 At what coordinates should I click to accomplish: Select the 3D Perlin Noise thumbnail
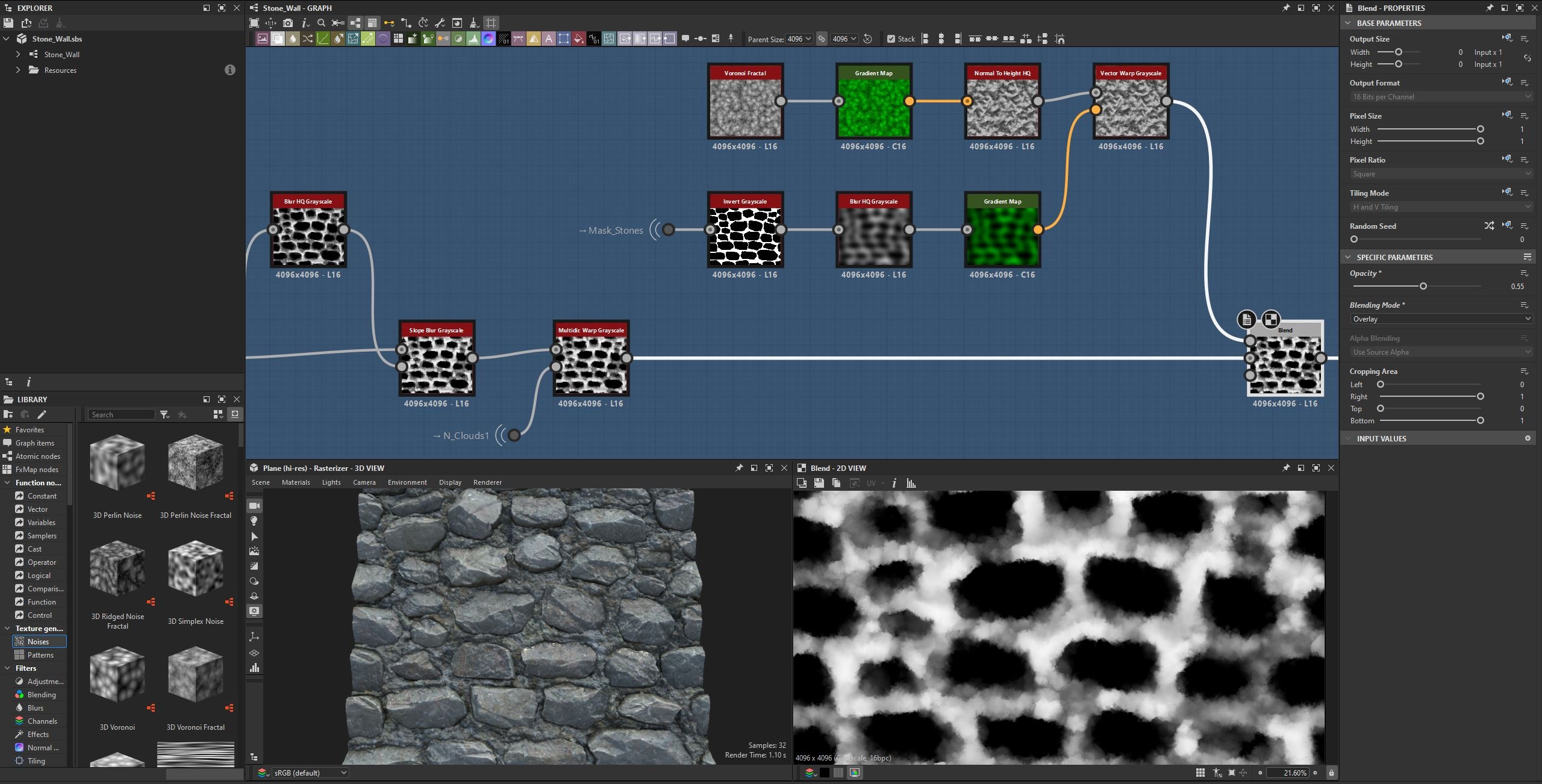click(117, 462)
